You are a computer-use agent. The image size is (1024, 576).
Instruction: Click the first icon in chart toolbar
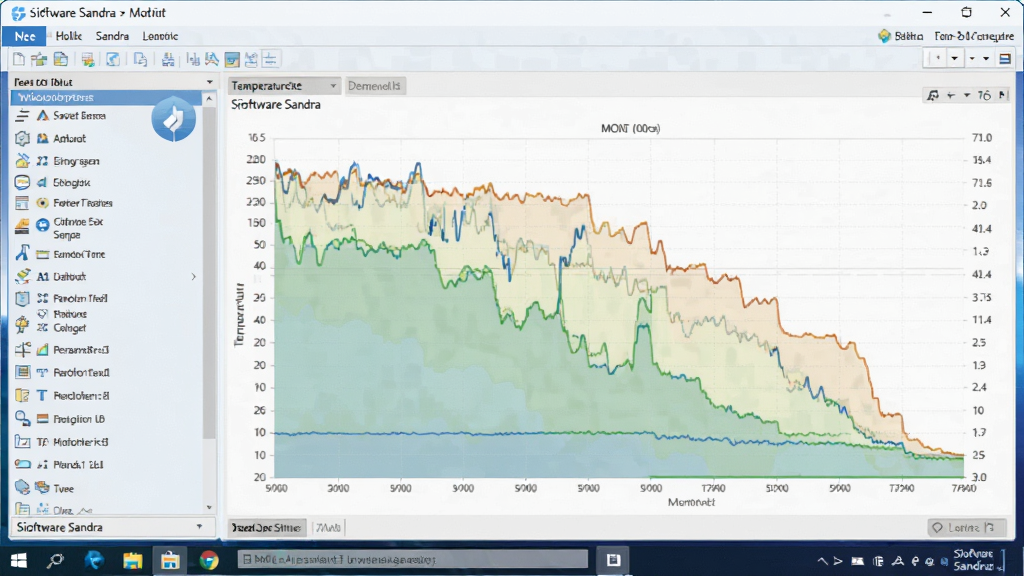pos(933,96)
